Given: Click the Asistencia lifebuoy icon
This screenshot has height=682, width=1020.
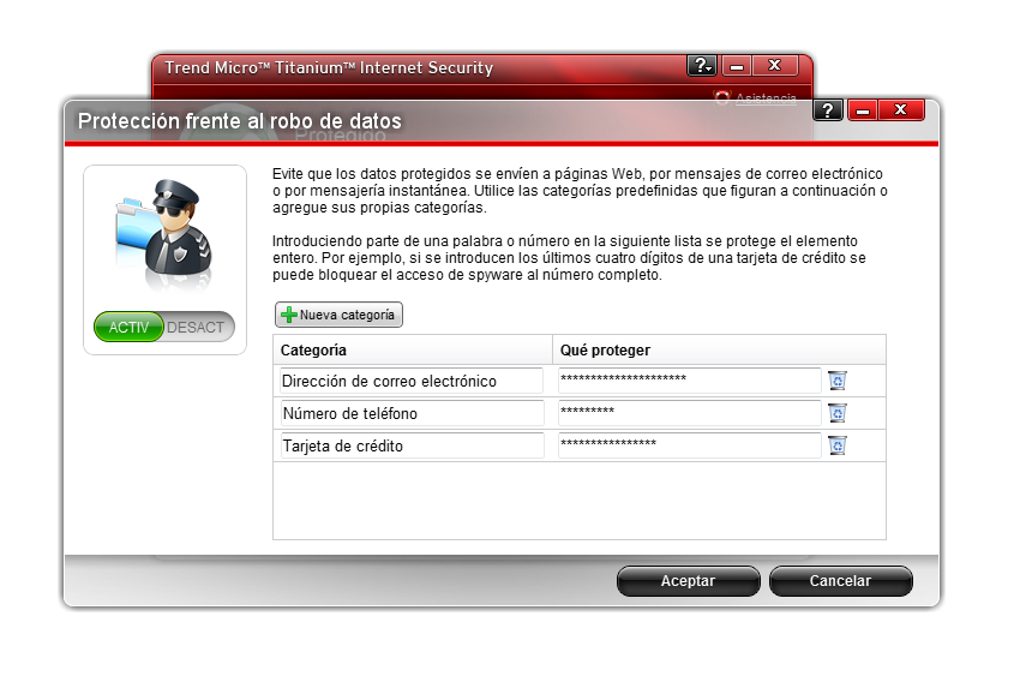Looking at the screenshot, I should [720, 97].
